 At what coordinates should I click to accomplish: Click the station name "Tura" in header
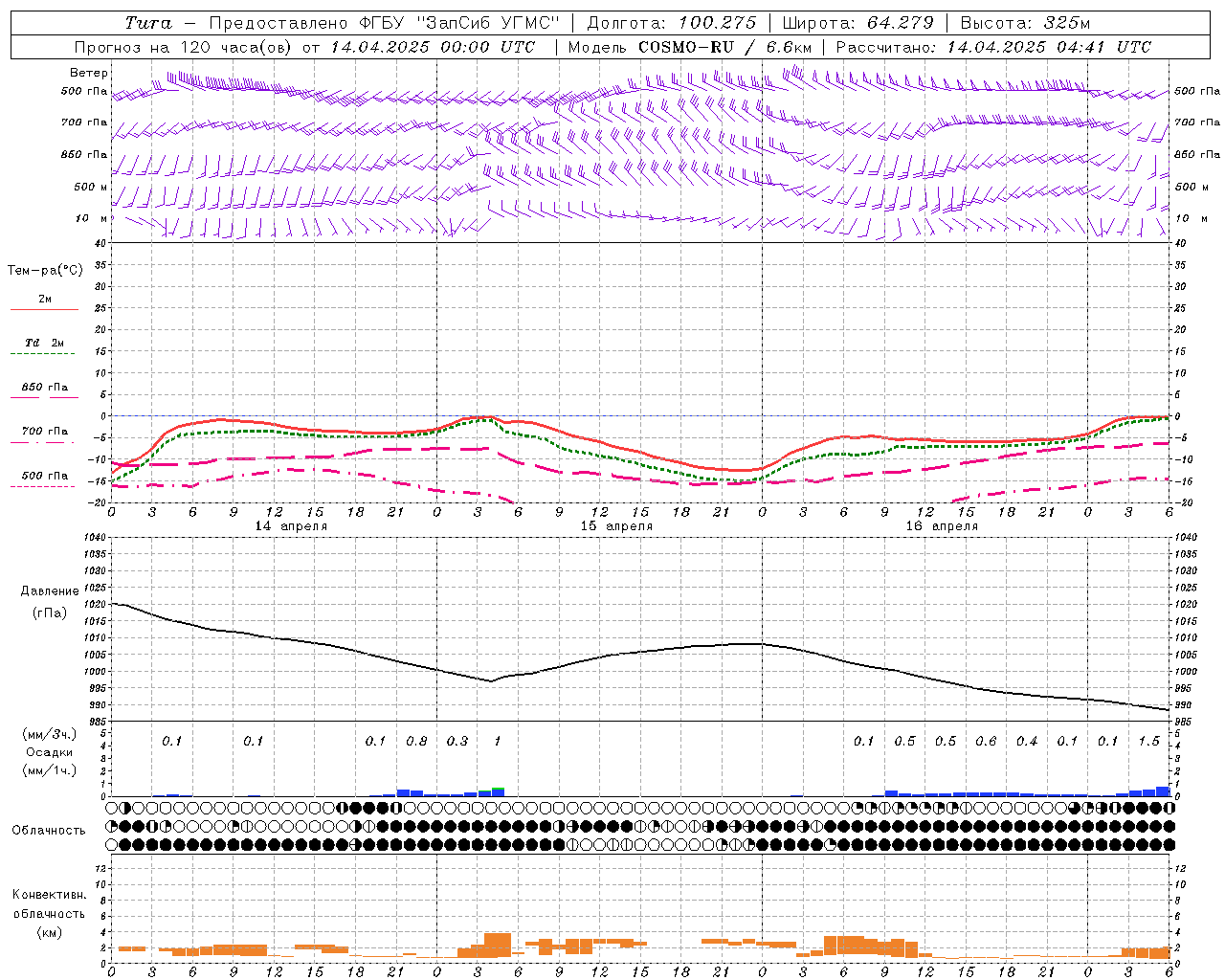point(148,23)
